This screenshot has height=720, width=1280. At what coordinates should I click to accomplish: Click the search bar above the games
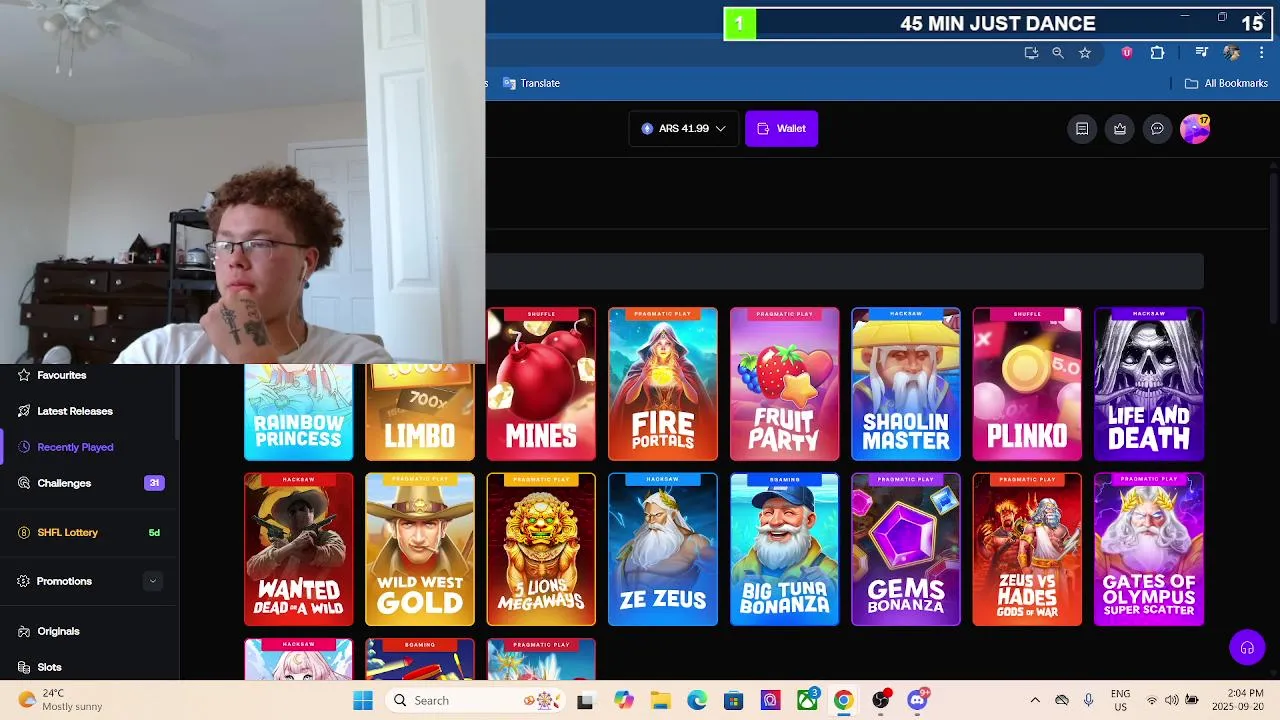844,271
